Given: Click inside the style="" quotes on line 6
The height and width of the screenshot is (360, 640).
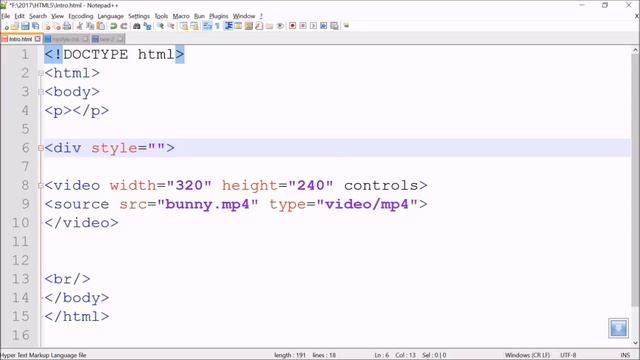Looking at the screenshot, I should click(x=156, y=148).
